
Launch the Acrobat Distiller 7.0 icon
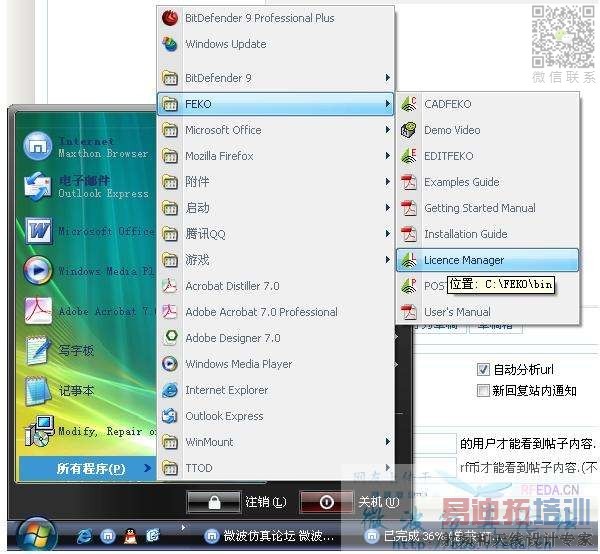tap(170, 286)
